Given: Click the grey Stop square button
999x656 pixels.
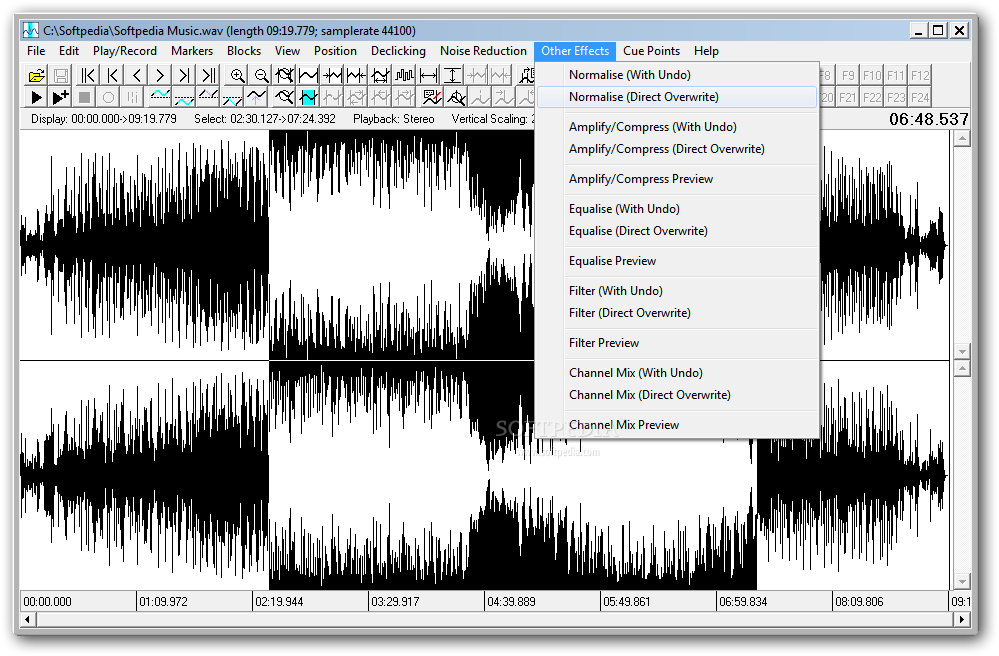Looking at the screenshot, I should 84,97.
